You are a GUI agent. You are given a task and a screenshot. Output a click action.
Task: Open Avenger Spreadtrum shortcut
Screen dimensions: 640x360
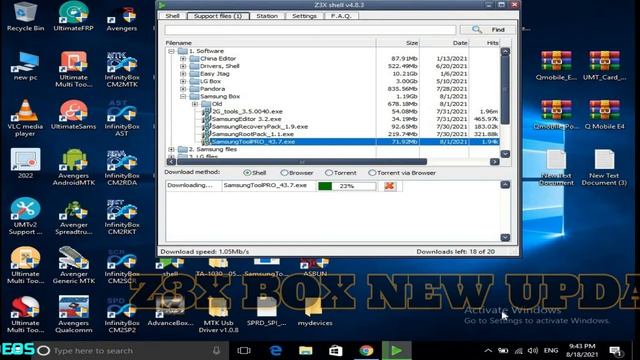click(x=73, y=217)
